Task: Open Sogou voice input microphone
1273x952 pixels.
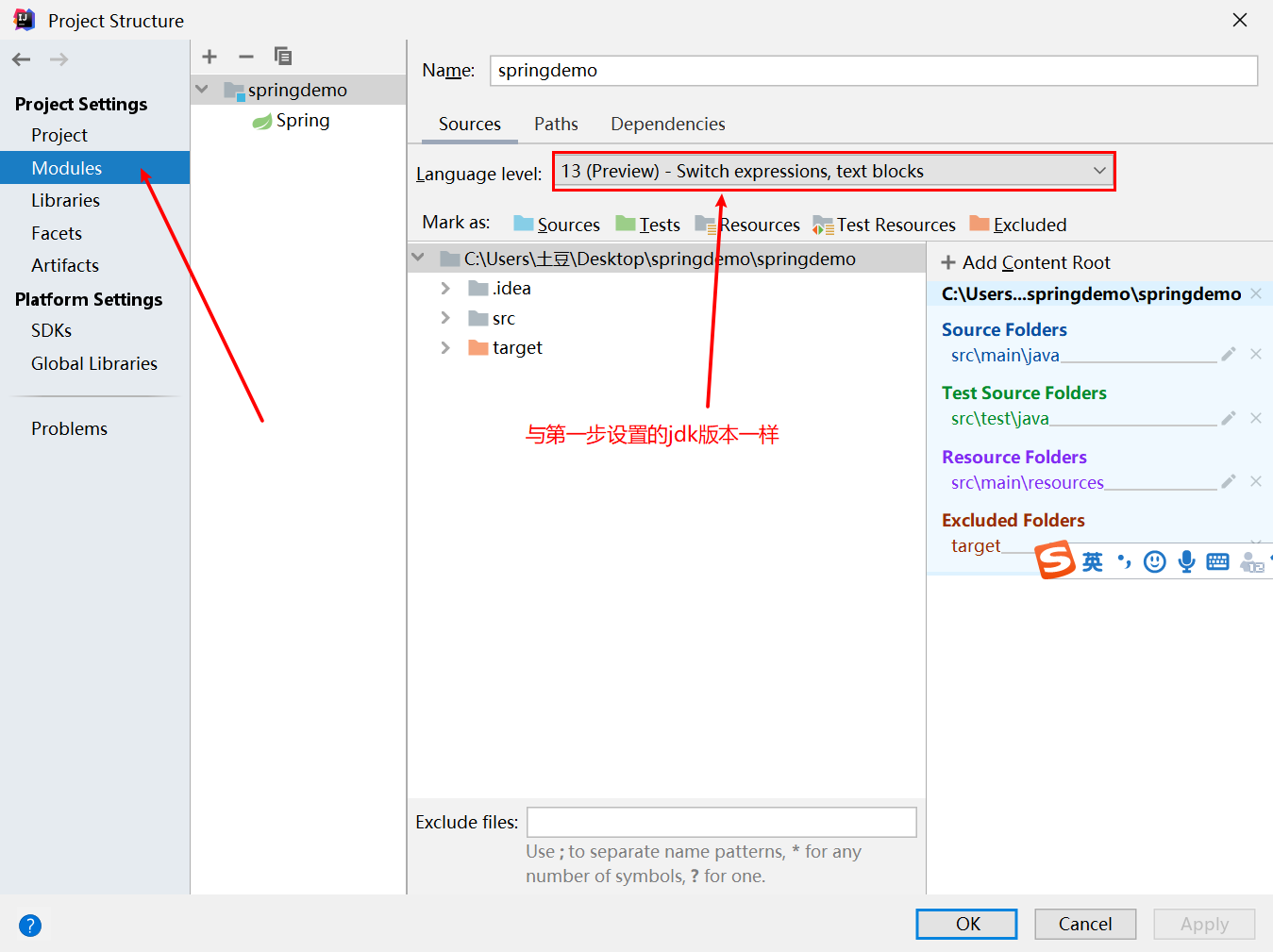Action: point(1186,560)
